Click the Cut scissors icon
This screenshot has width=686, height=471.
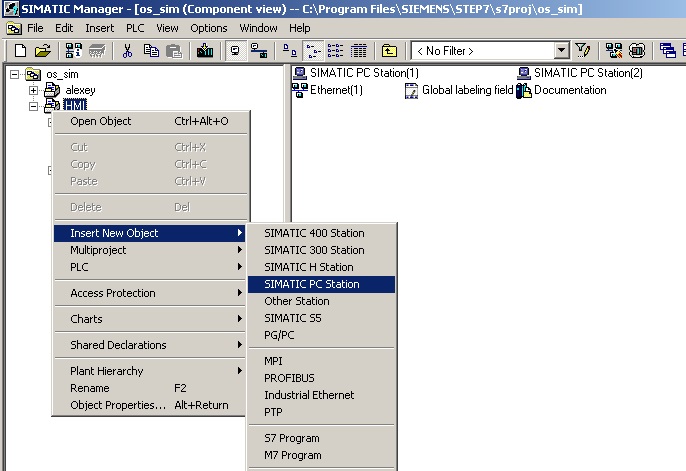point(127,51)
